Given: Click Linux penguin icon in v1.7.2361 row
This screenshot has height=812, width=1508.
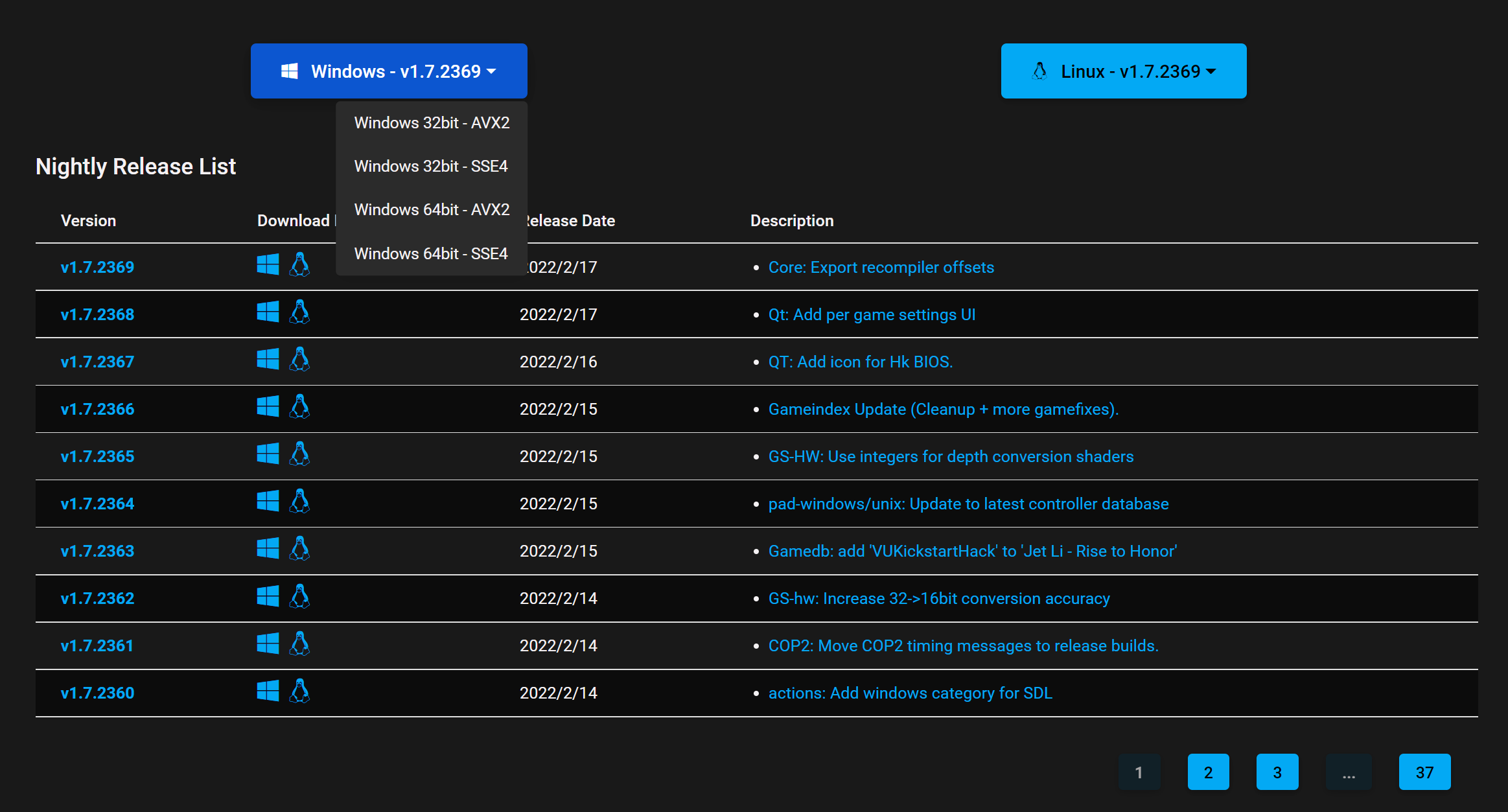Looking at the screenshot, I should 299,643.
